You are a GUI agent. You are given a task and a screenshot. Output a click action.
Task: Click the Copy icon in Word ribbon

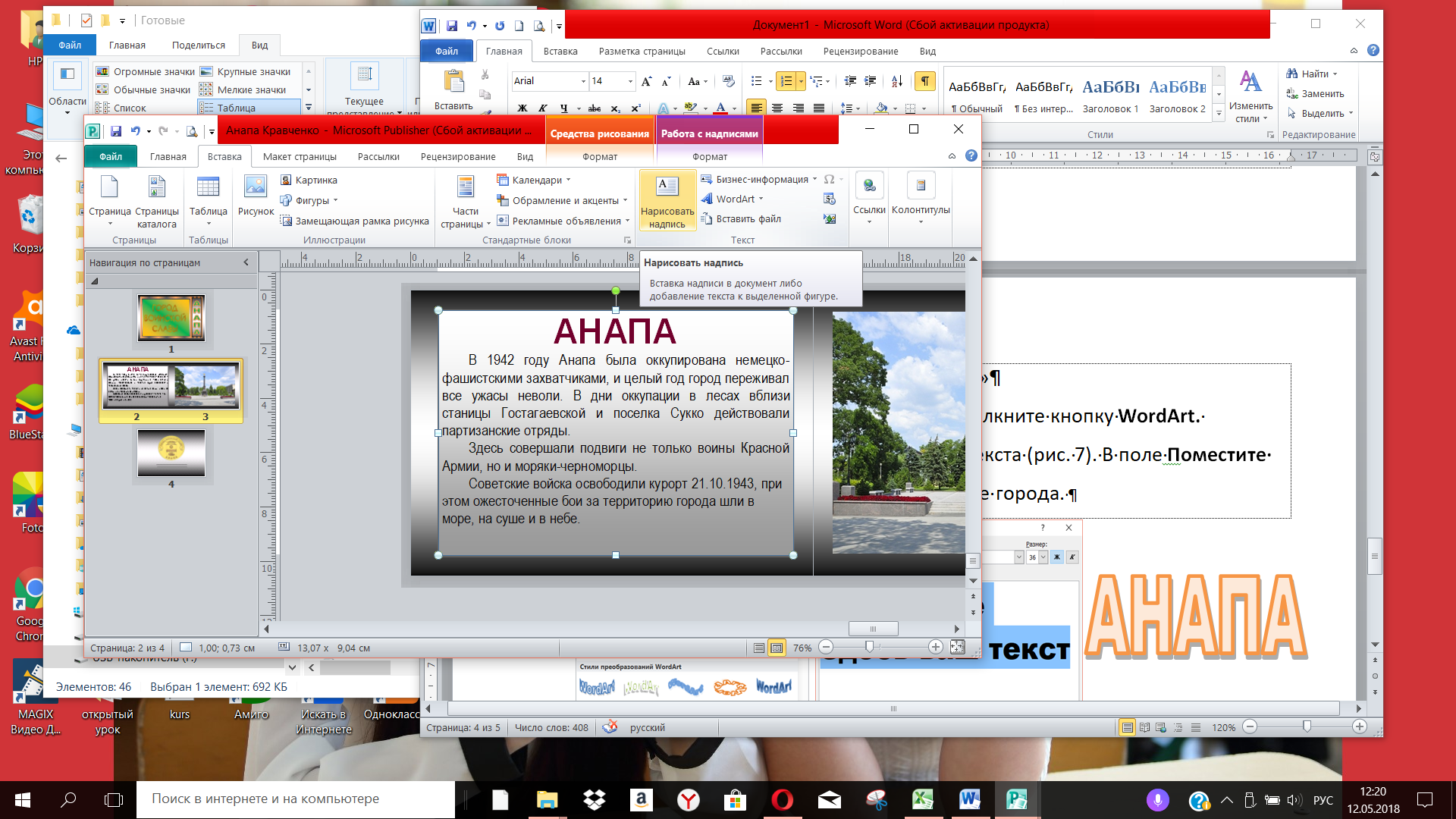coord(485,95)
